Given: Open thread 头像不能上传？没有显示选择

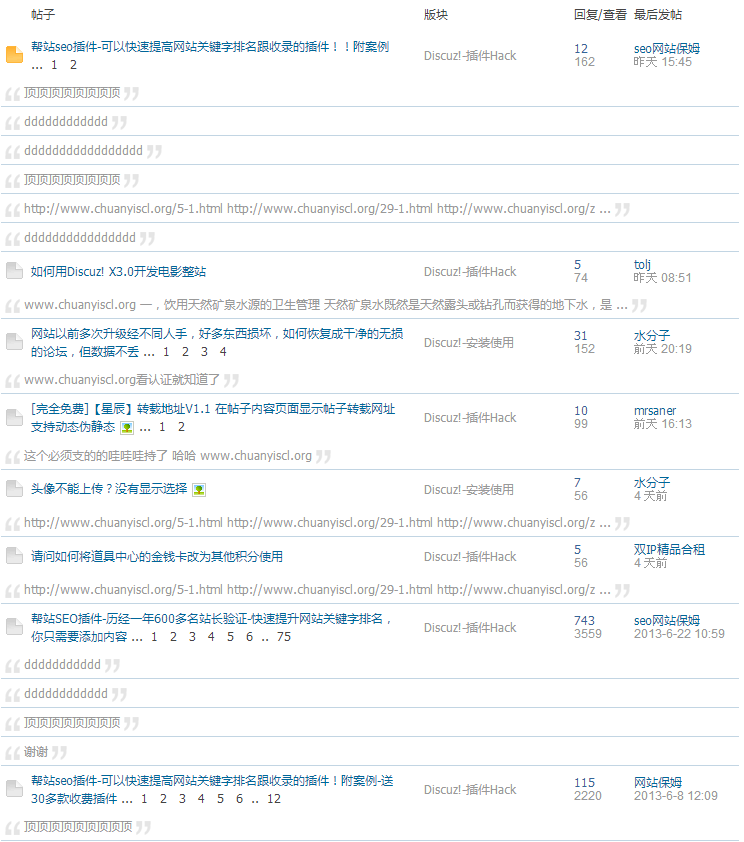Looking at the screenshot, I should click(x=109, y=489).
